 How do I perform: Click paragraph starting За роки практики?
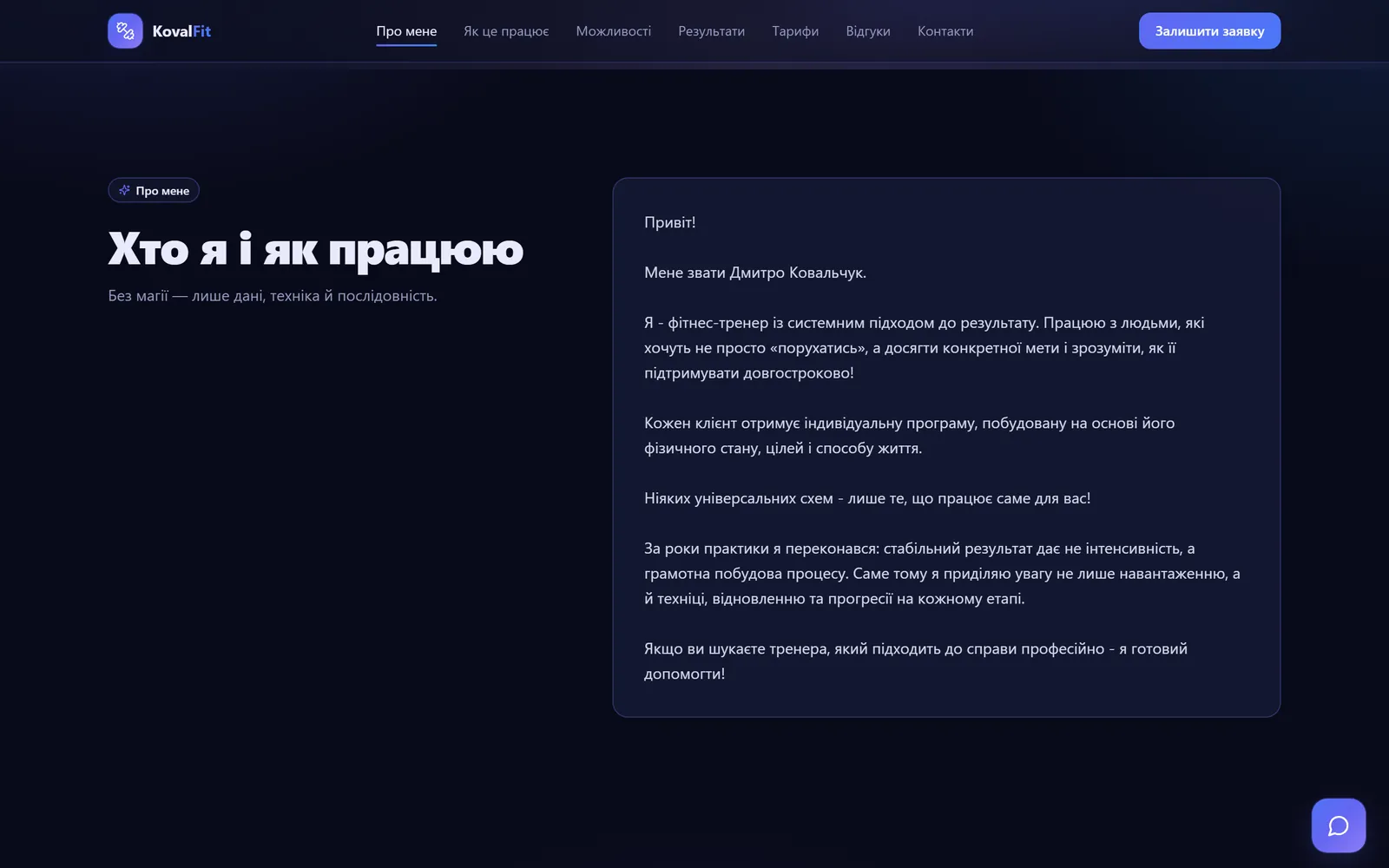pyautogui.click(x=942, y=574)
